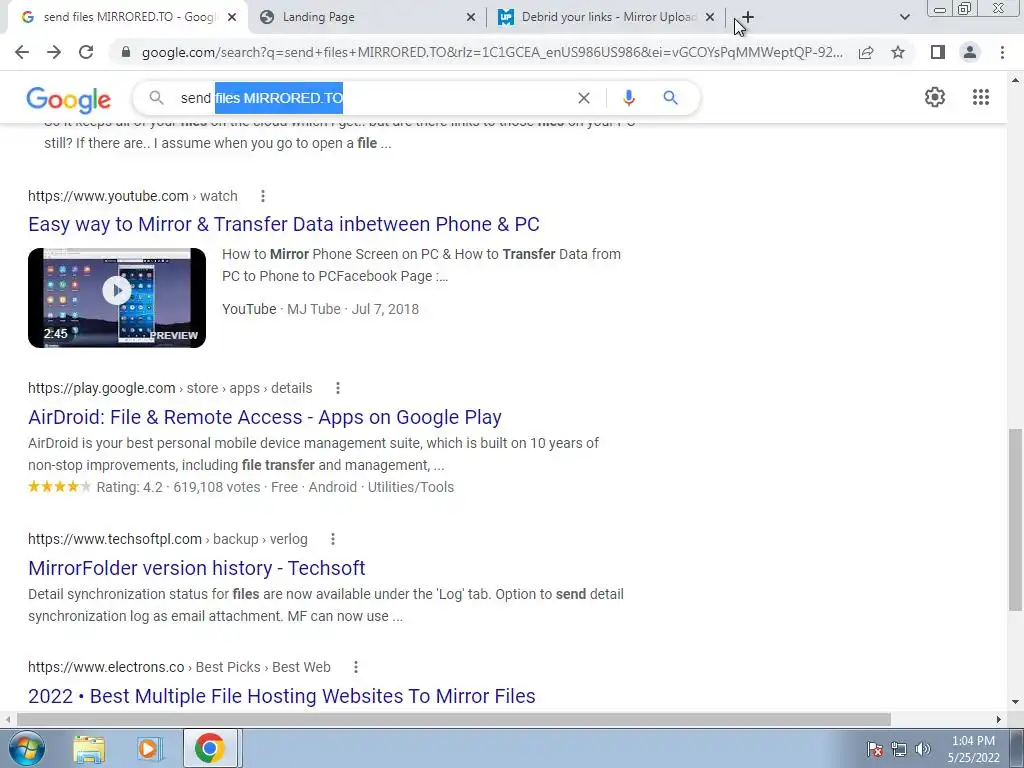Open options menu for play.google.com result
Image resolution: width=1024 pixels, height=768 pixels.
click(x=338, y=388)
